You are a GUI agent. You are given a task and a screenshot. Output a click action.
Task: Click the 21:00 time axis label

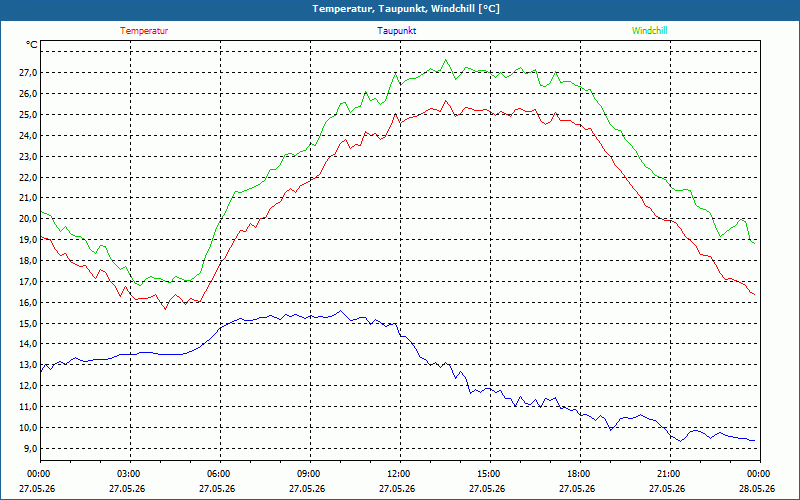click(x=669, y=474)
